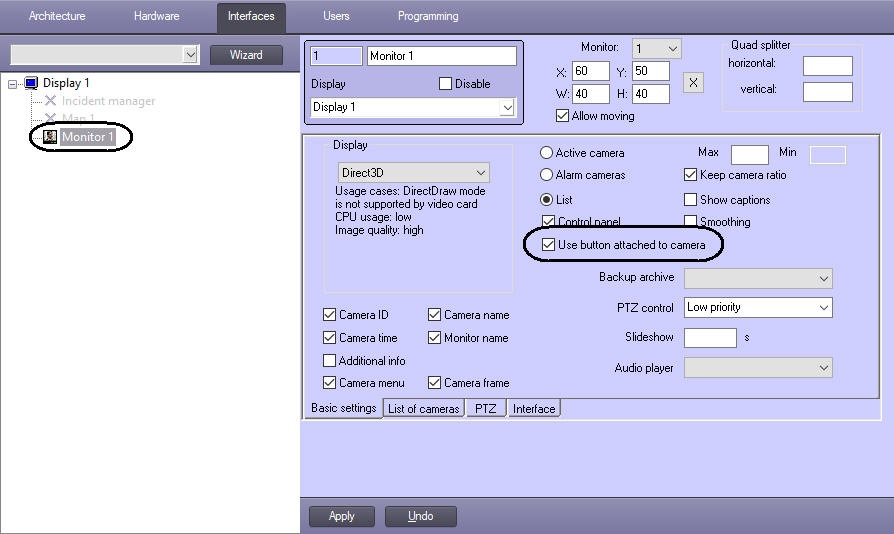
Task: Check the Additional info option
Action: 330,361
